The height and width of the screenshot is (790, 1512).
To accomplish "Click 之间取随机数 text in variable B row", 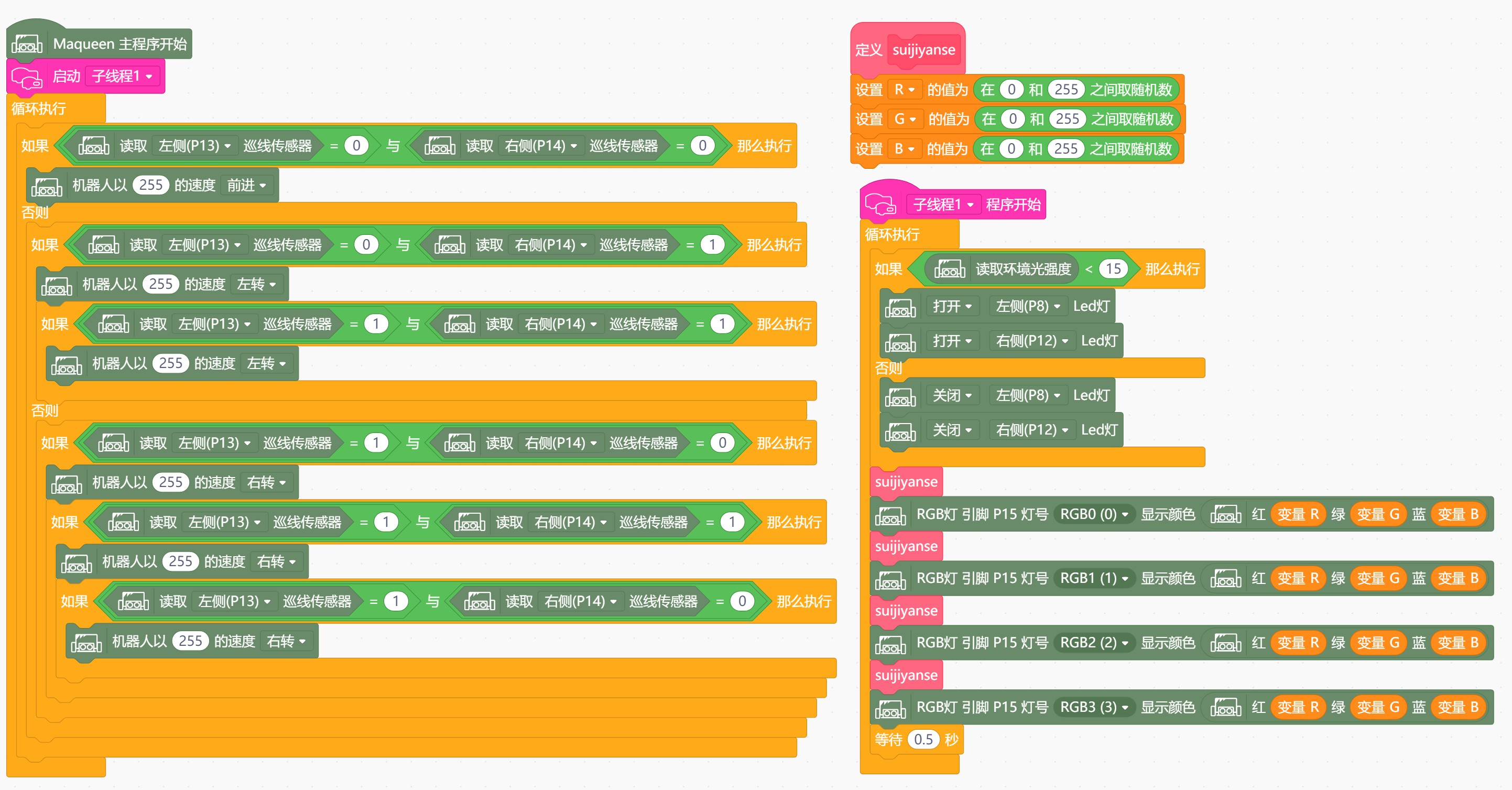I will [1130, 149].
